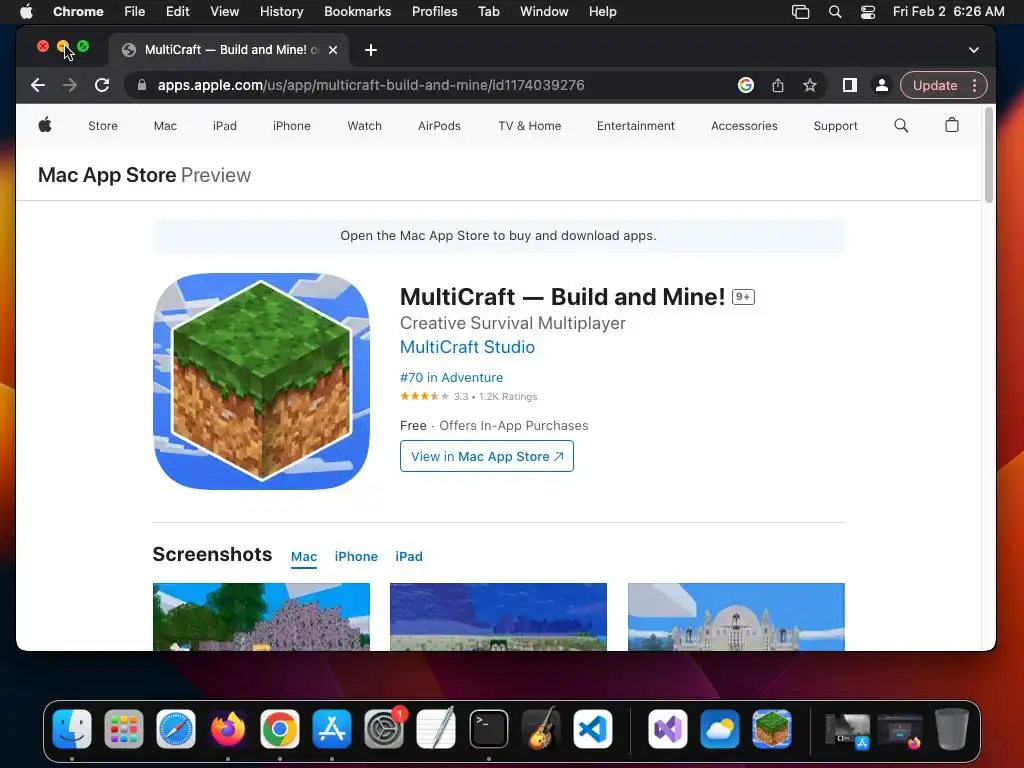
Task: Click the browser forward arrow
Action: tap(70, 85)
